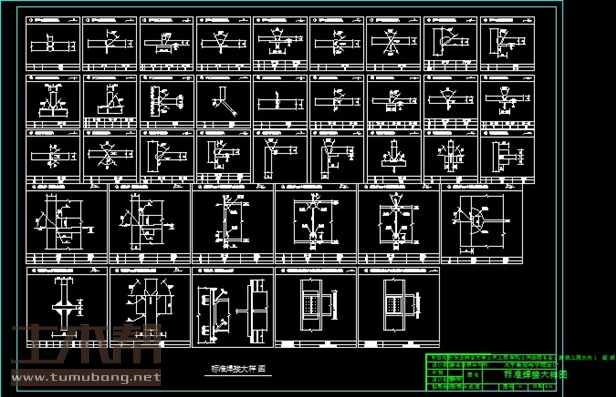Click the plain plate butt detail in the second row
Image resolution: width=616 pixels, height=397 pixels.
tap(280, 102)
